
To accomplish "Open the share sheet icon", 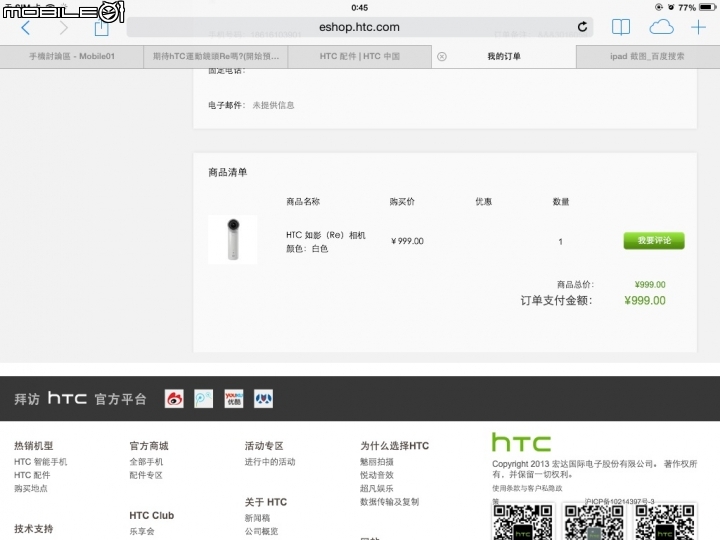I will pos(101,28).
